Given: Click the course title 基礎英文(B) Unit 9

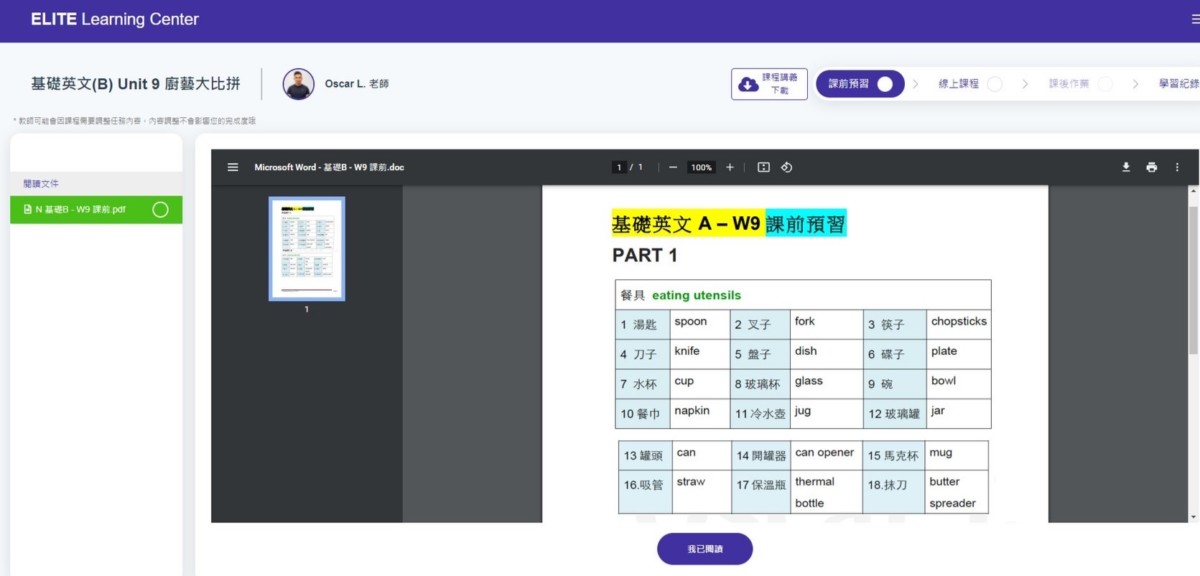Looking at the screenshot, I should pyautogui.click(x=138, y=84).
